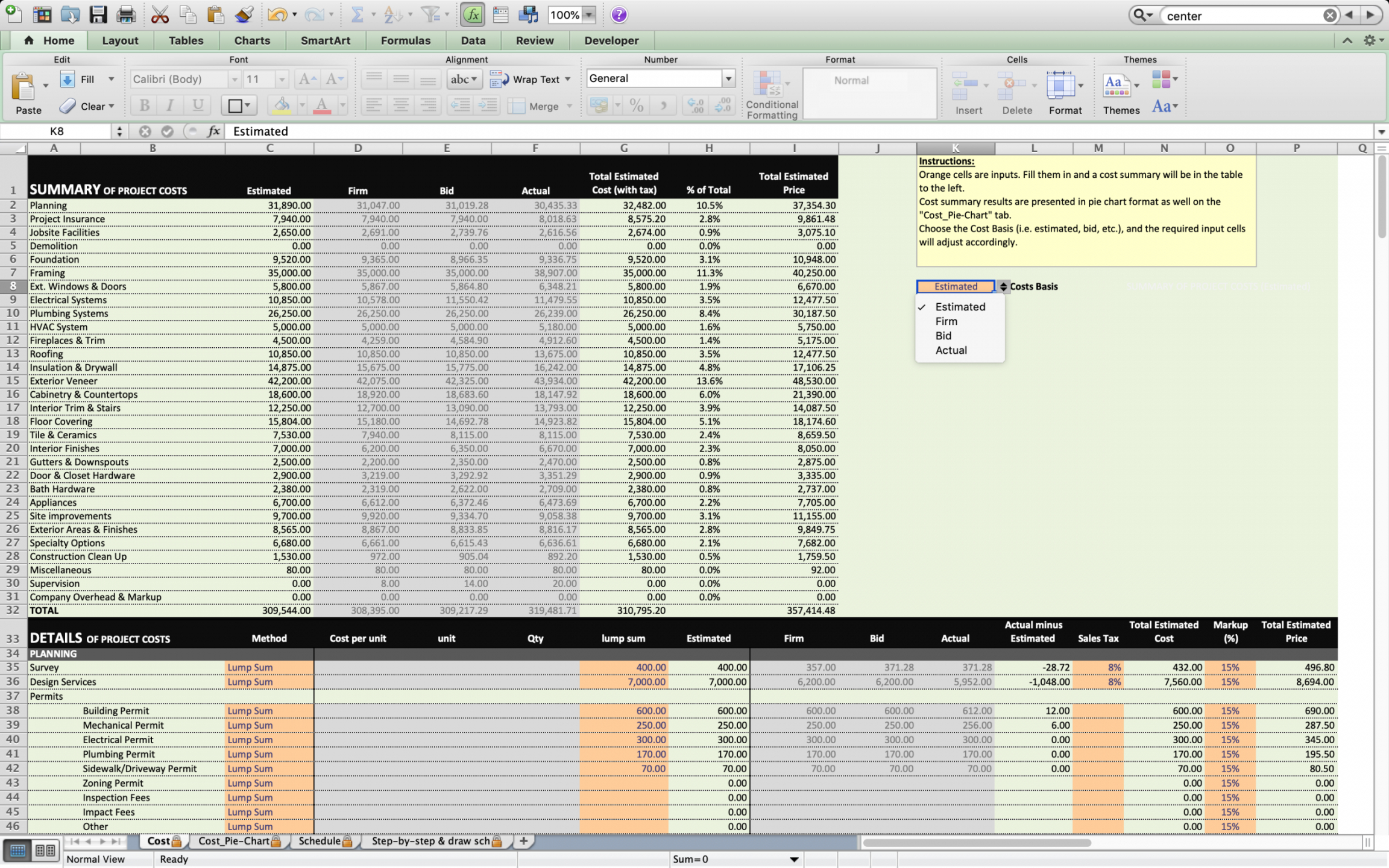Open the Number format General dropdown
This screenshot has width=1389, height=868.
[x=728, y=78]
